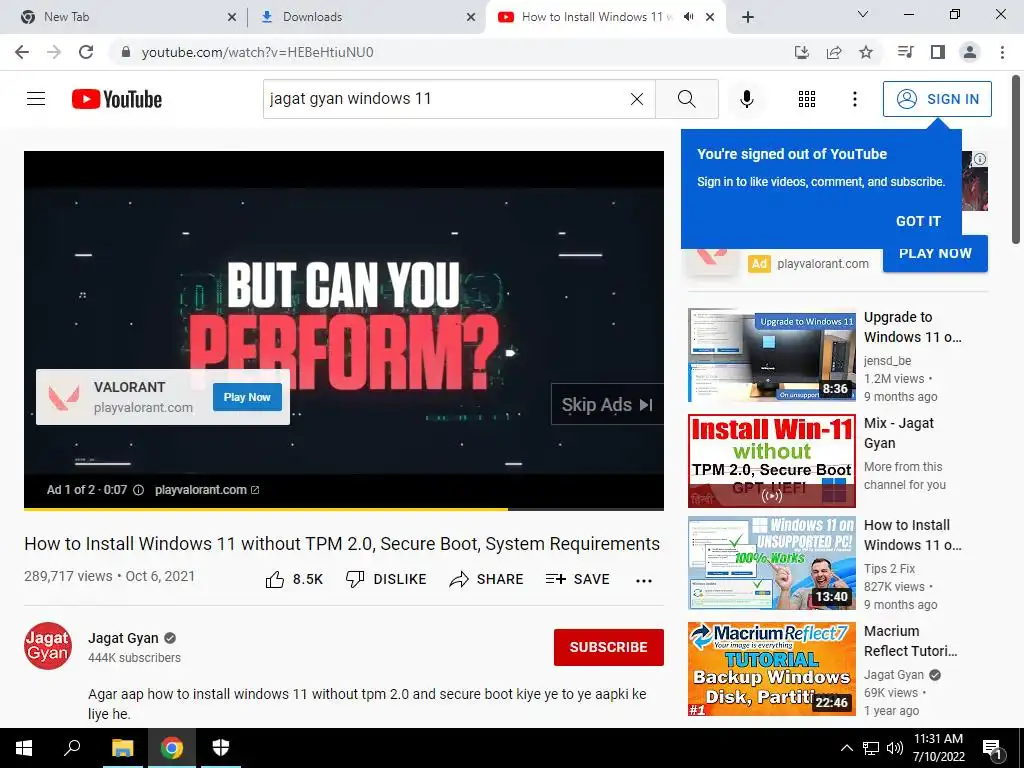Open File Explorer from the taskbar
The width and height of the screenshot is (1024, 768).
click(122, 748)
